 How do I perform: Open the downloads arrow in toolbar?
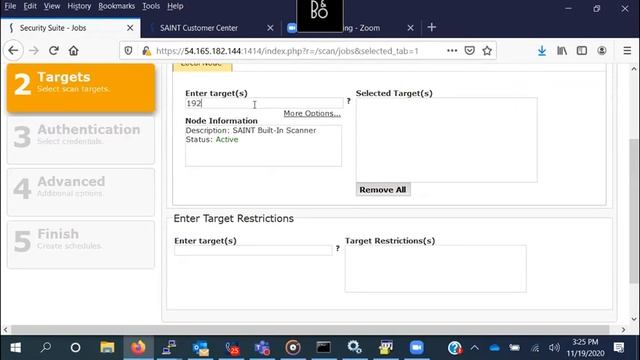(x=542, y=51)
